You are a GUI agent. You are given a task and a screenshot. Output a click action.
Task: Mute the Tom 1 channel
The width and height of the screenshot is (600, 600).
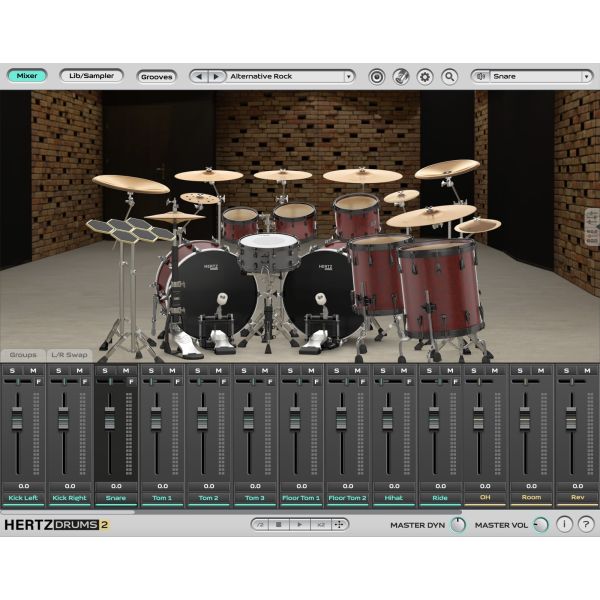pos(172,370)
